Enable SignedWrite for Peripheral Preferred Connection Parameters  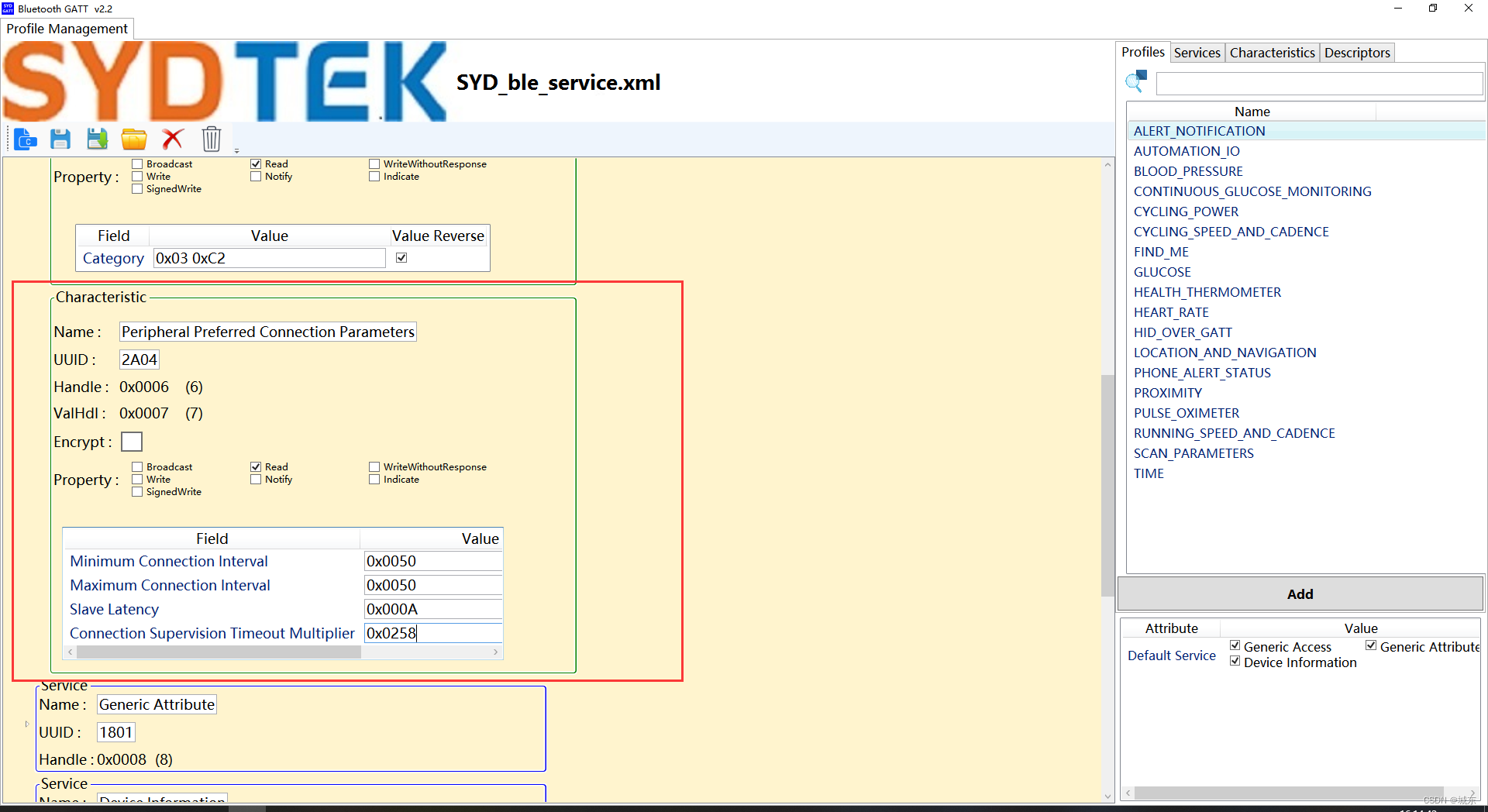pos(137,492)
